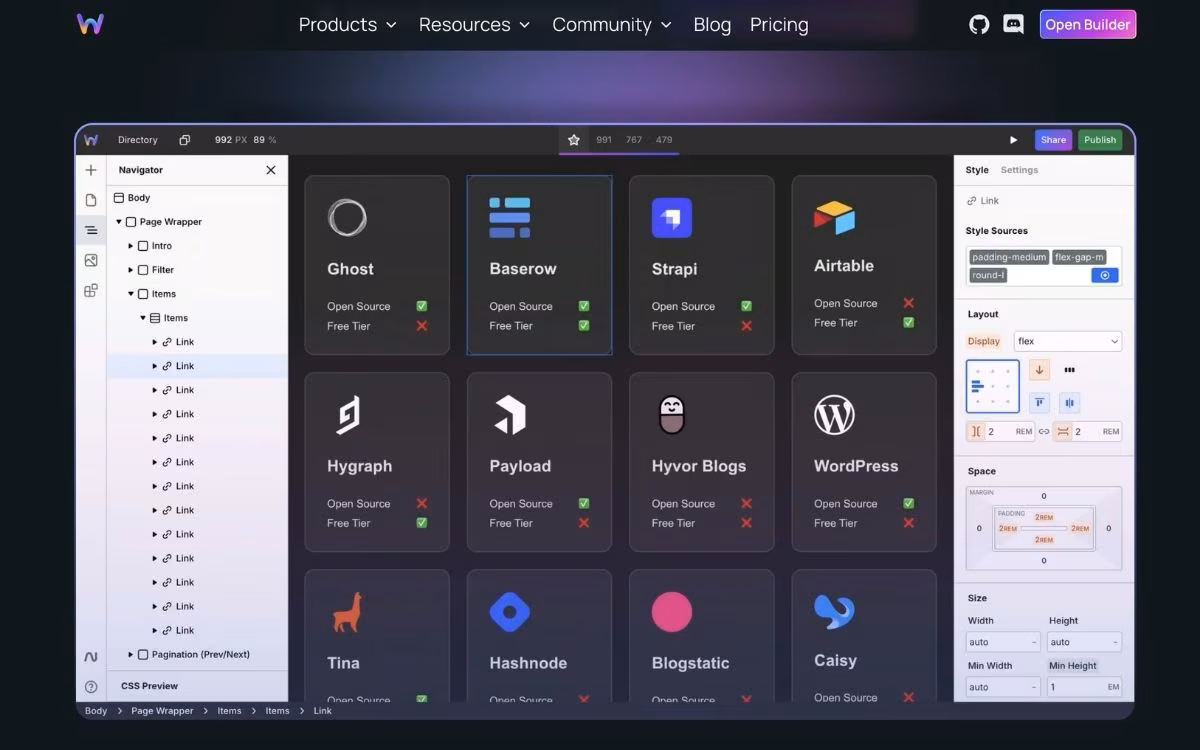The width and height of the screenshot is (1200, 750).
Task: Open the GitHub icon link
Action: pos(979,24)
